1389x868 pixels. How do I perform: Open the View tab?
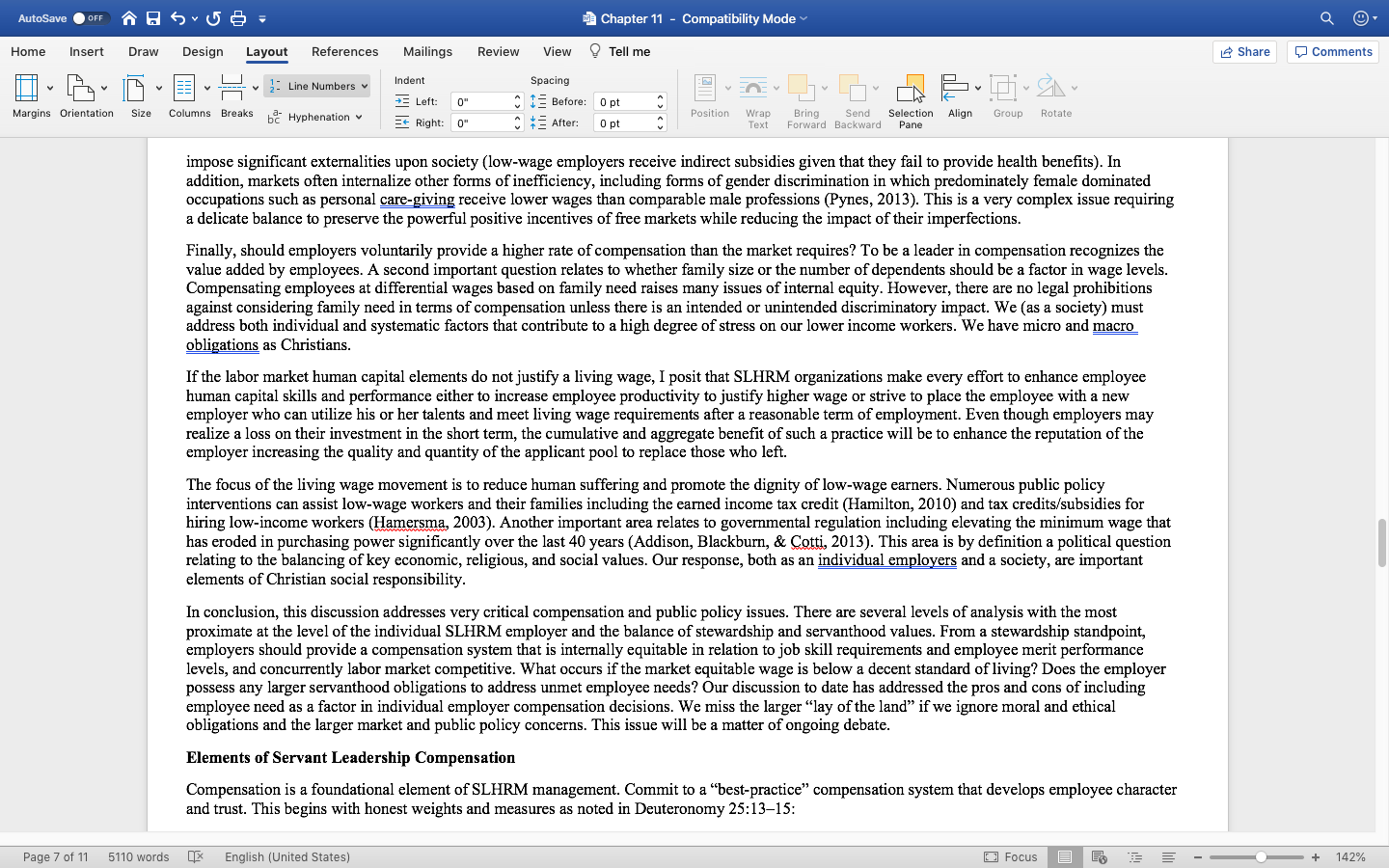[x=557, y=51]
